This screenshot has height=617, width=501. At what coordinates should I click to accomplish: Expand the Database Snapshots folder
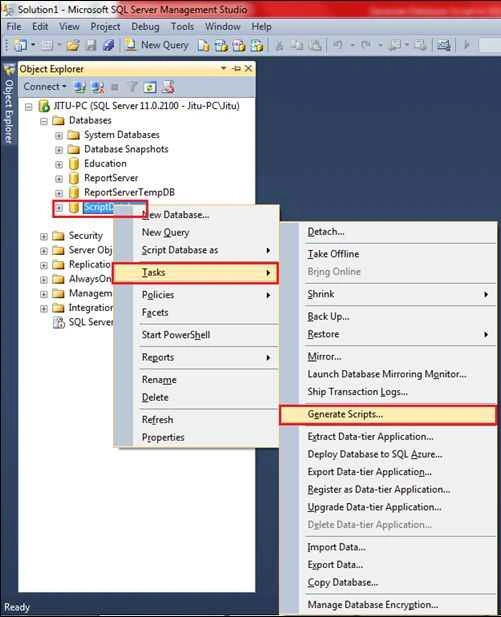pyautogui.click(x=59, y=150)
